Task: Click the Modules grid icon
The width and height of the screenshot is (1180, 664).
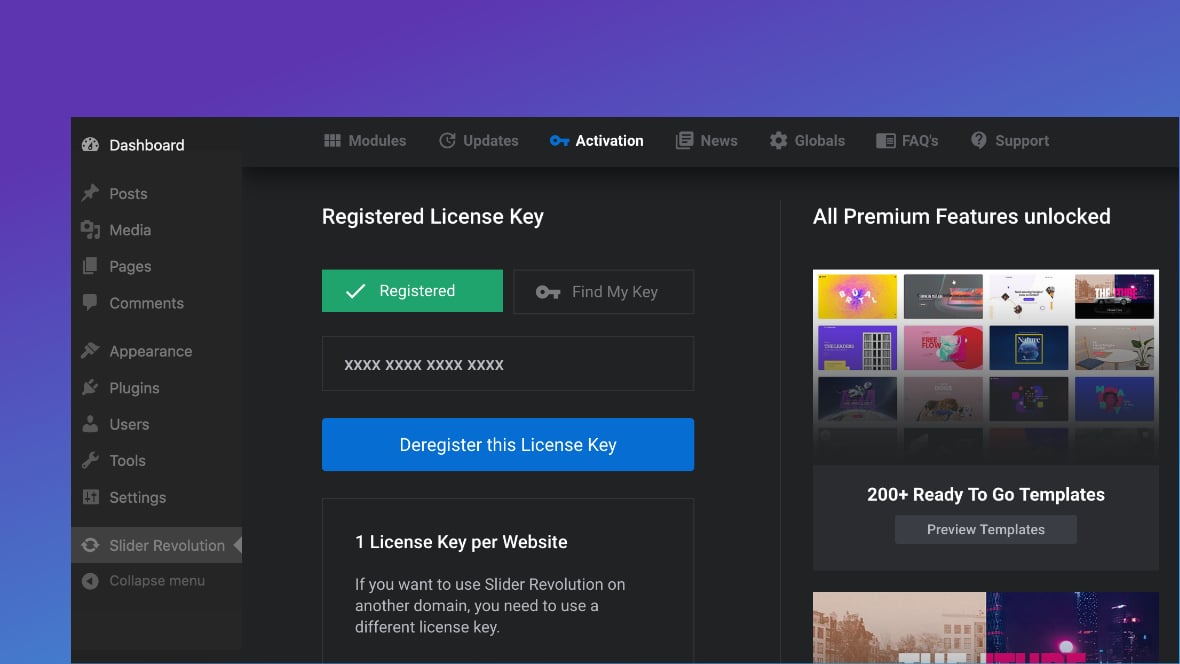Action: click(x=332, y=140)
